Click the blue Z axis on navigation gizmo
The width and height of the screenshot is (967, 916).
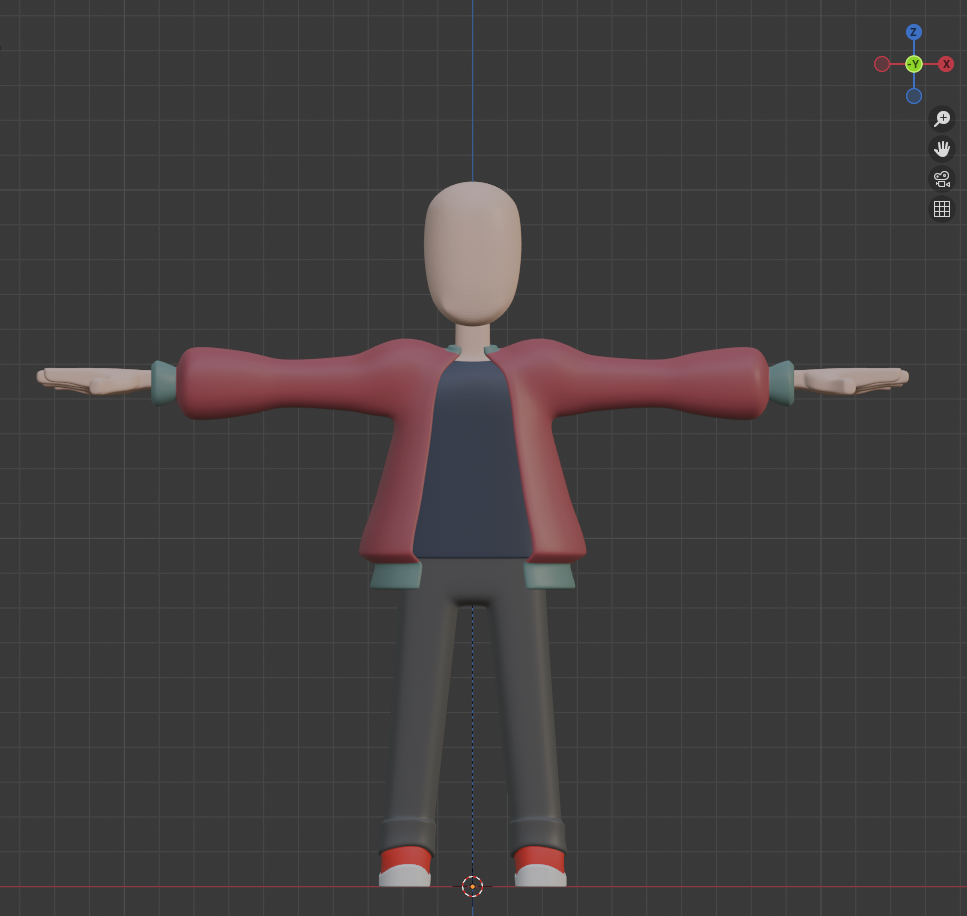coord(913,32)
